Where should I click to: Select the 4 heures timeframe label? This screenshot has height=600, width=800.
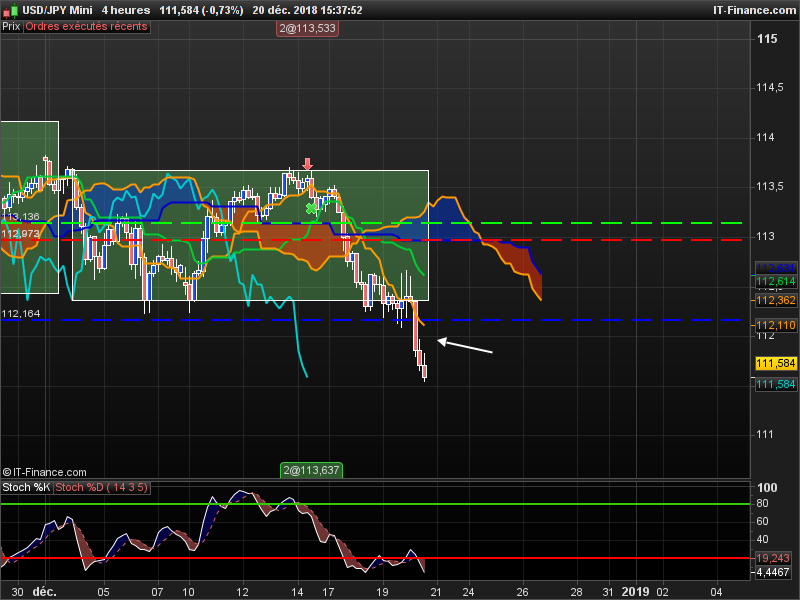tap(126, 10)
